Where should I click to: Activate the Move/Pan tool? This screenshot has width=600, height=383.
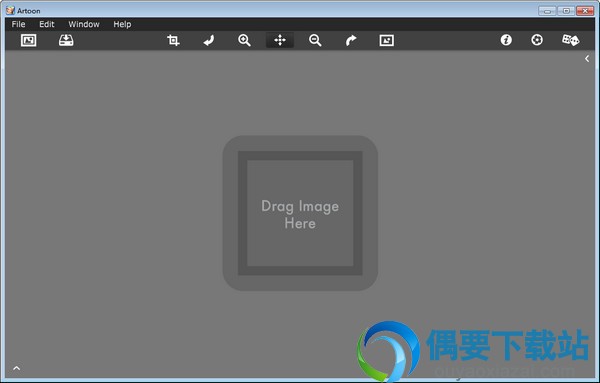point(280,40)
